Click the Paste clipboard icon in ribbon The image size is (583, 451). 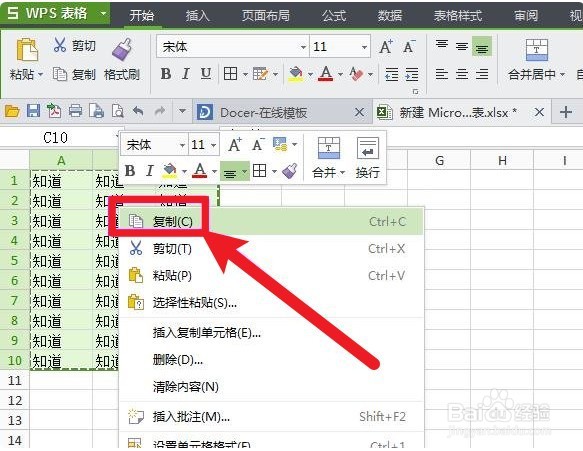pyautogui.click(x=27, y=49)
